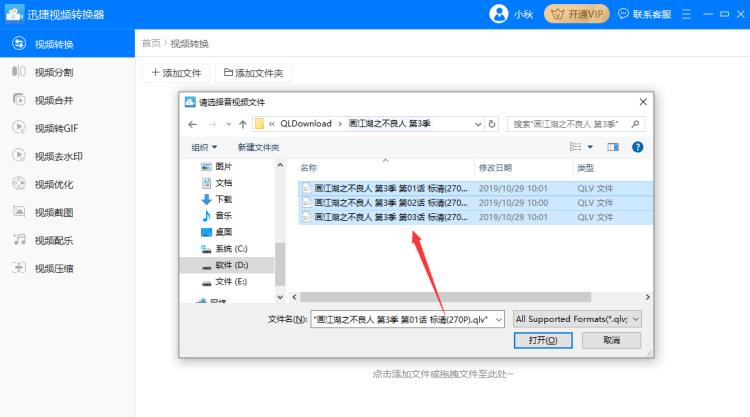Screen dimensions: 750x417
Task: Click the forward arrow in the file dialog
Action: coord(212,124)
